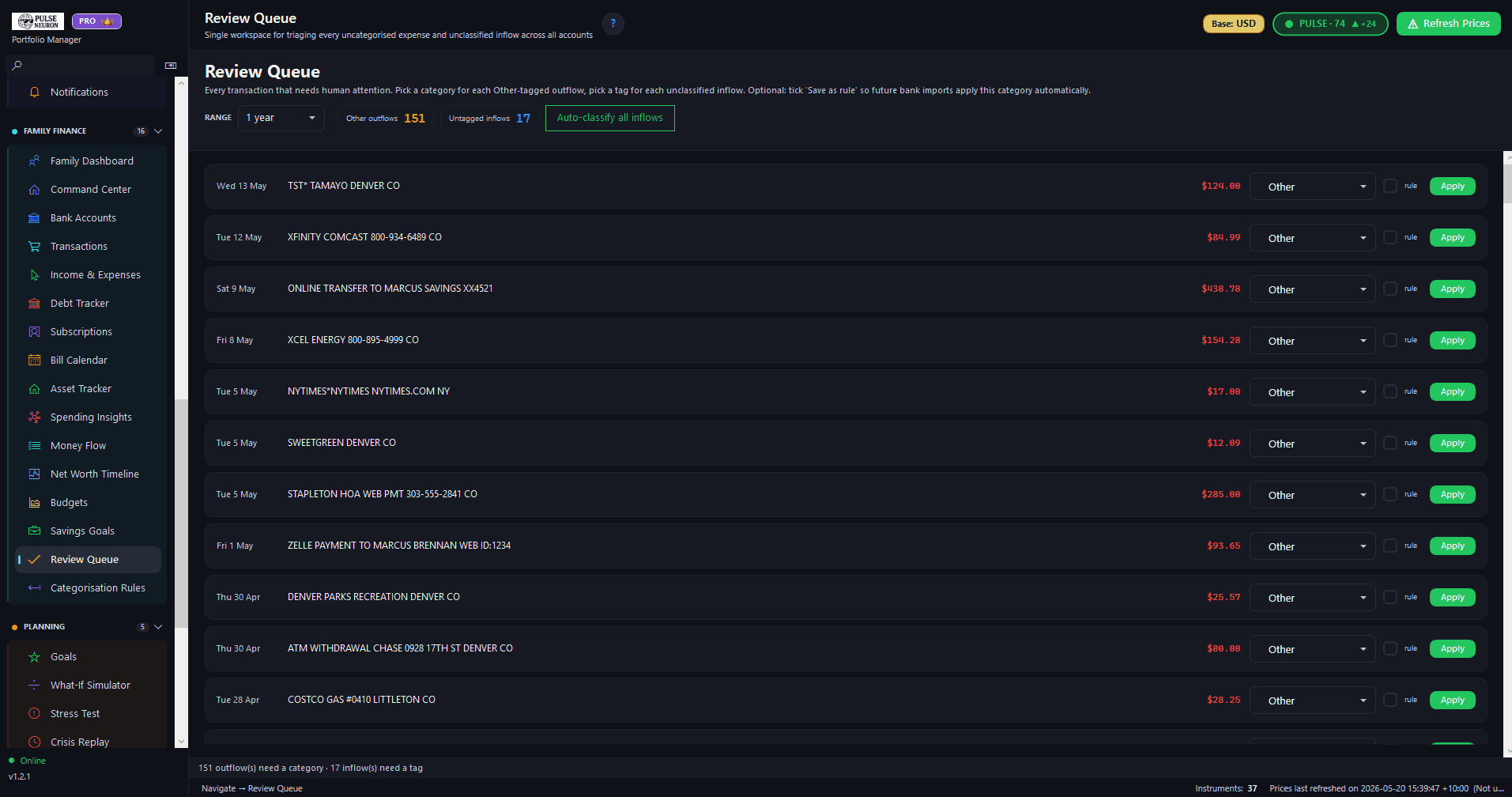Click the Transactions cart icon
The image size is (1512, 797).
point(34,246)
